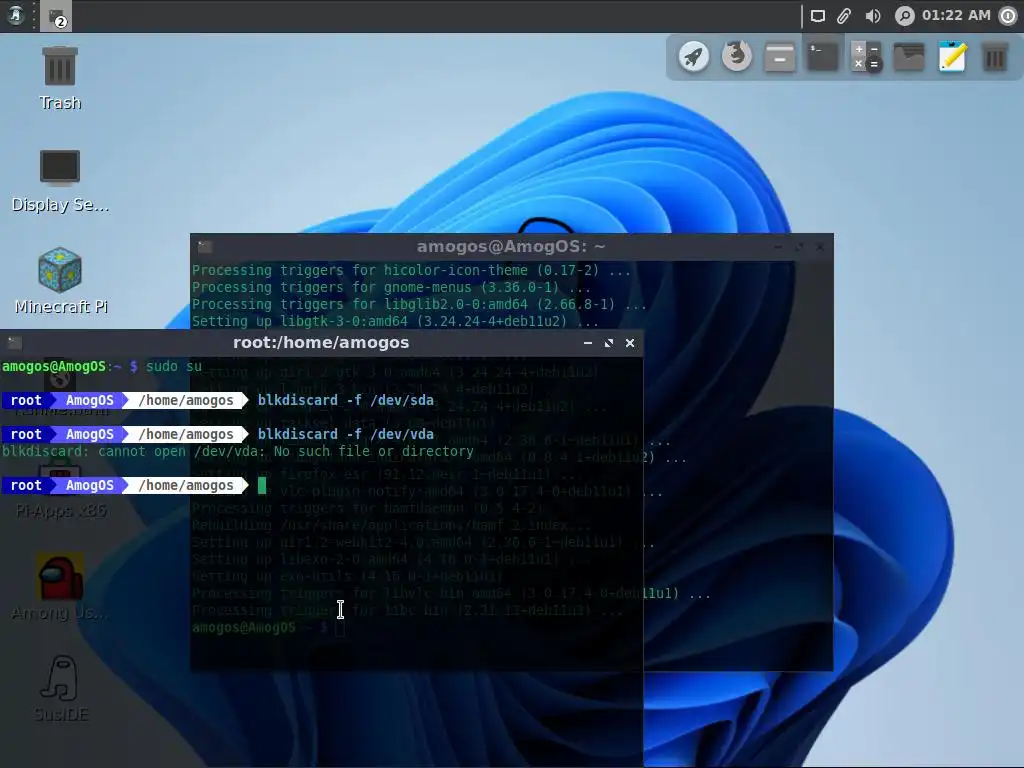Screen dimensions: 1024x768
Task: Open file manager folder icon in dock
Action: point(909,57)
